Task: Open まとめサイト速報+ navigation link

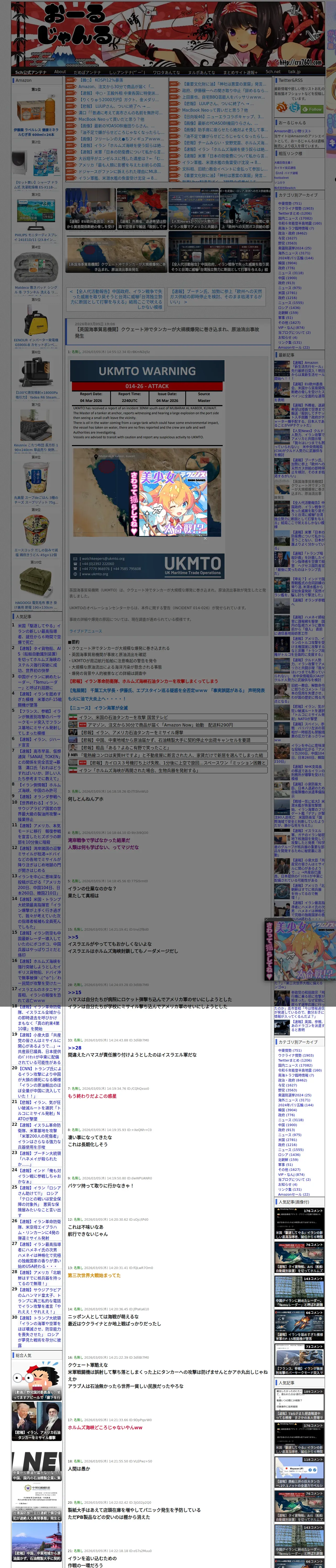Action: (241, 72)
